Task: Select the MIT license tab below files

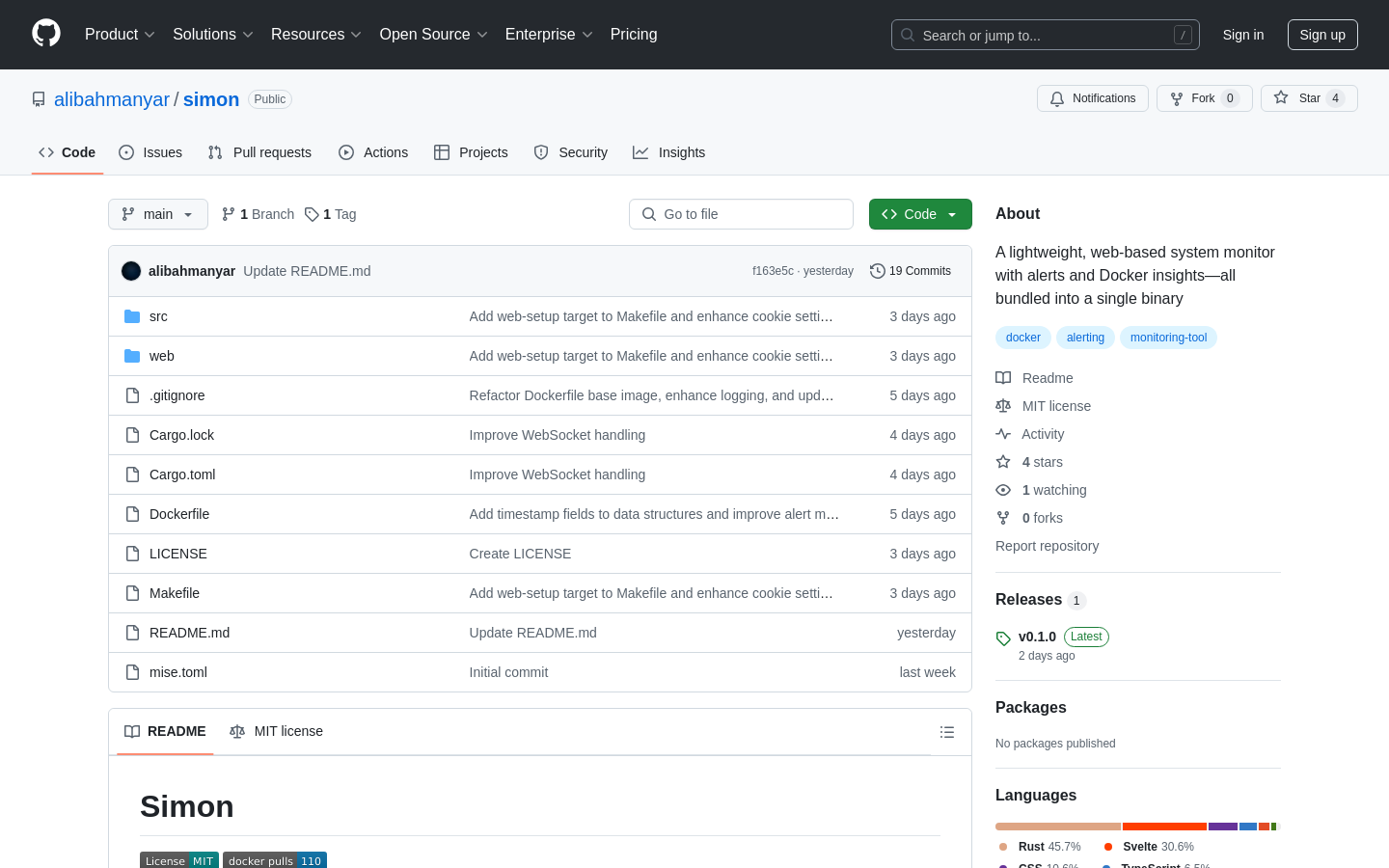Action: [x=277, y=732]
